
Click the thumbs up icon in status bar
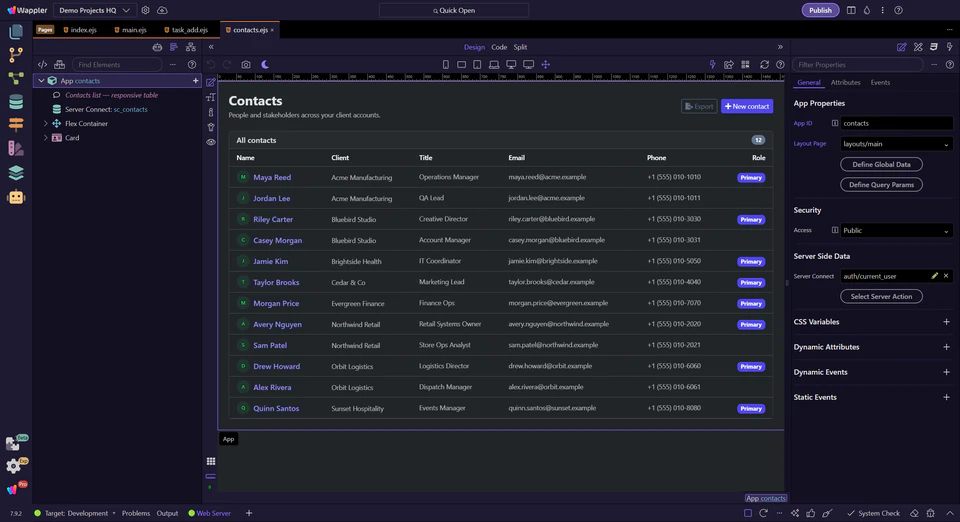click(811, 513)
